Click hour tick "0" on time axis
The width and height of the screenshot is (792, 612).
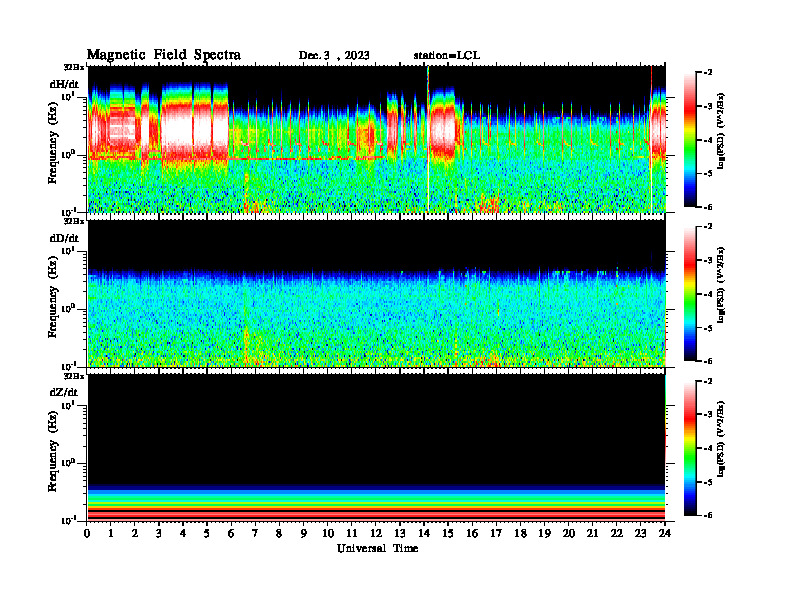(87, 533)
